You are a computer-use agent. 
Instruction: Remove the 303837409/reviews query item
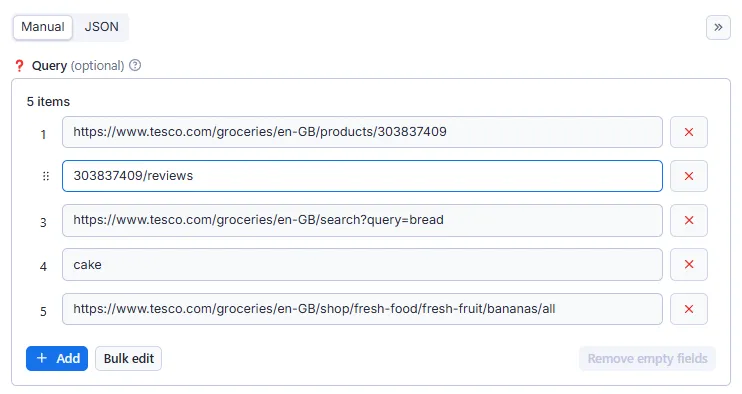(x=689, y=176)
